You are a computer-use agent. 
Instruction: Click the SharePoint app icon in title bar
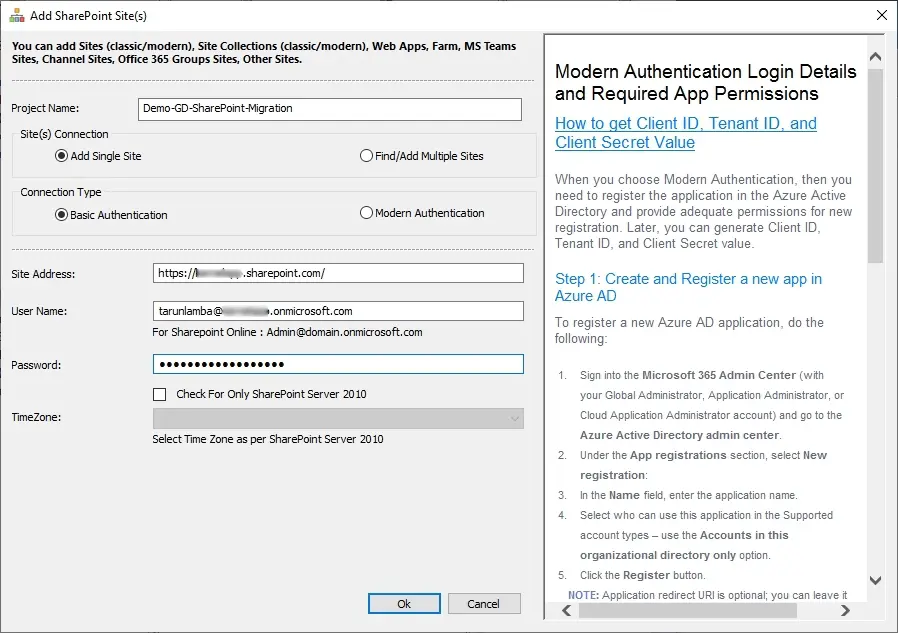tap(17, 15)
